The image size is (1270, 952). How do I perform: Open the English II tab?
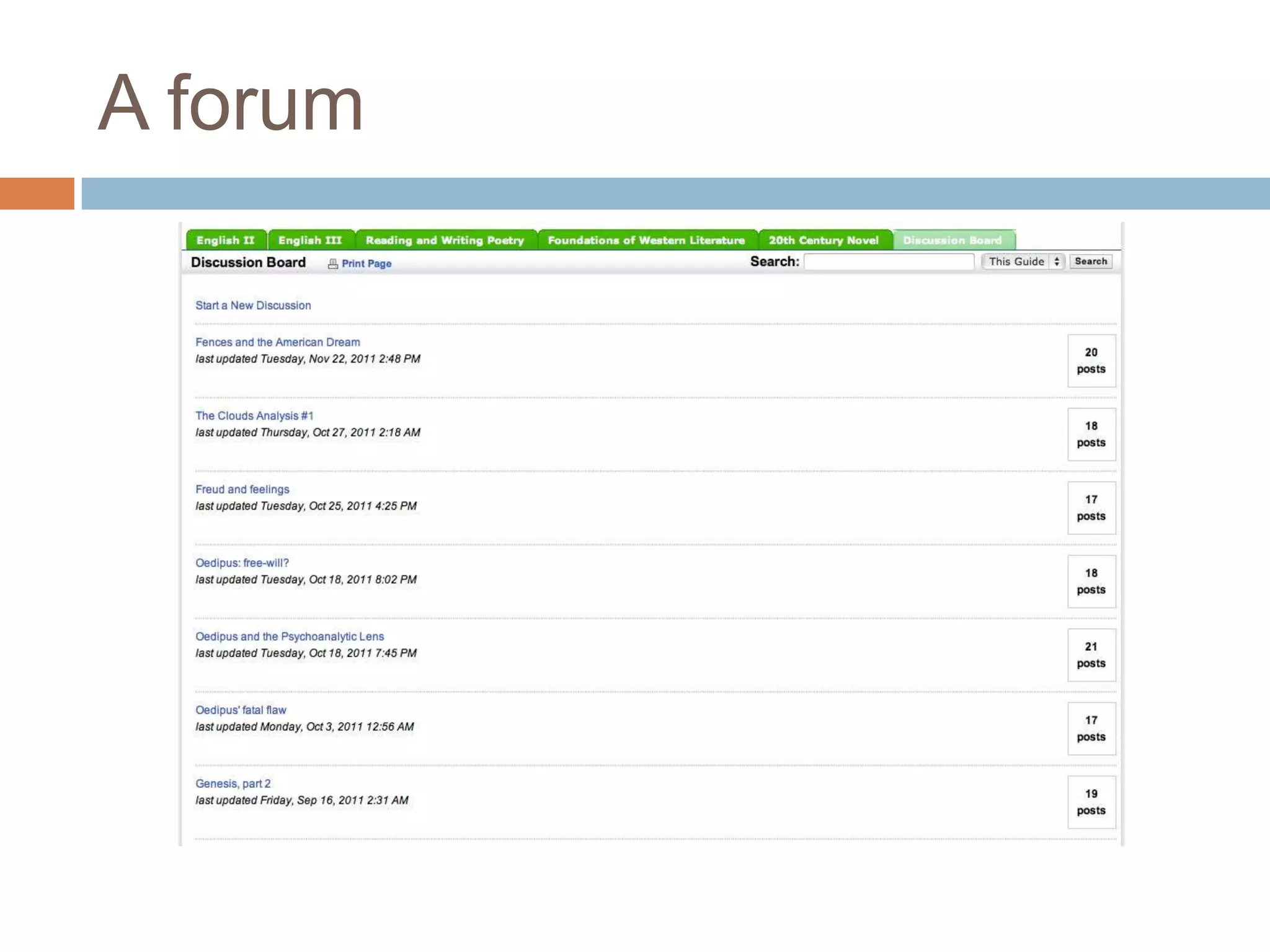pyautogui.click(x=226, y=240)
